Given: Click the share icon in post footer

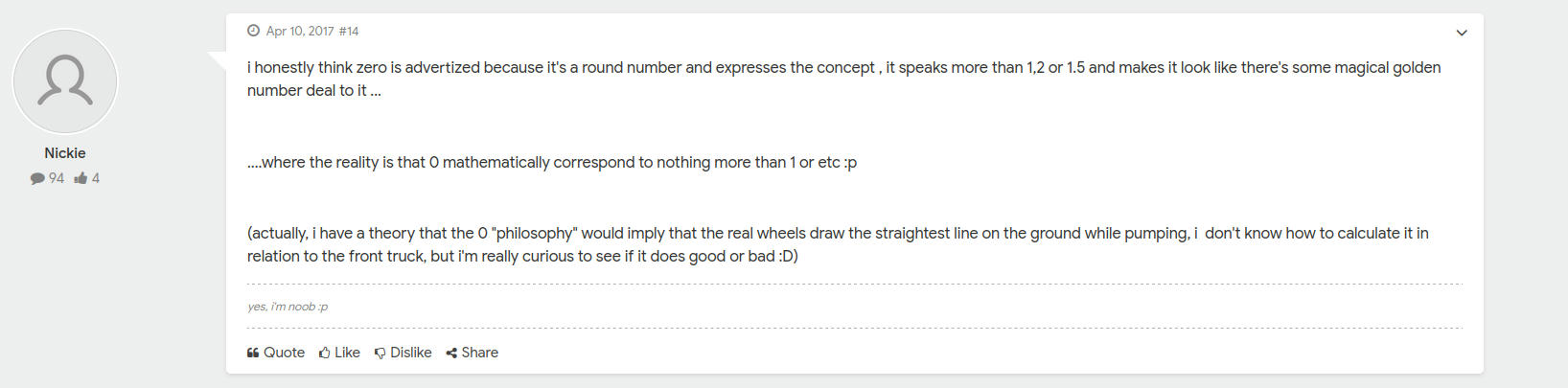Looking at the screenshot, I should tap(451, 353).
